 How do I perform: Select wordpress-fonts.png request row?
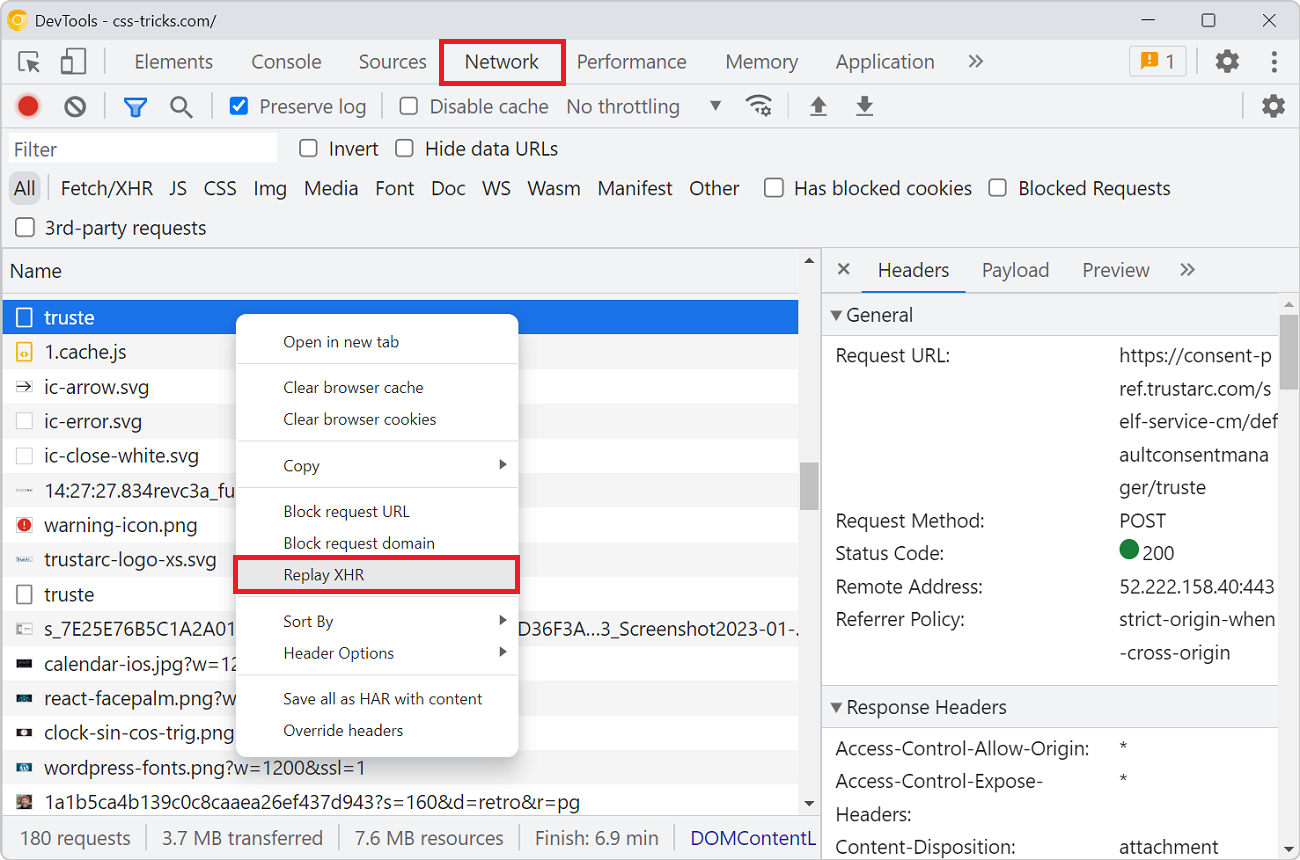tap(400, 768)
